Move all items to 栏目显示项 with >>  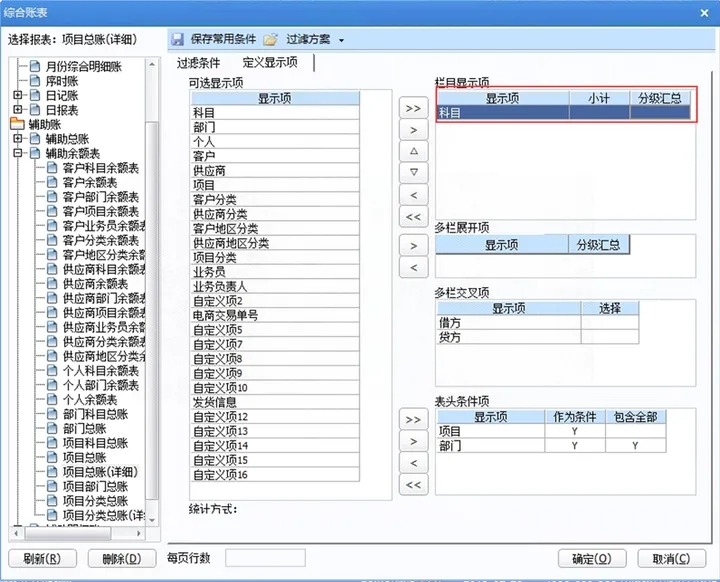[413, 108]
